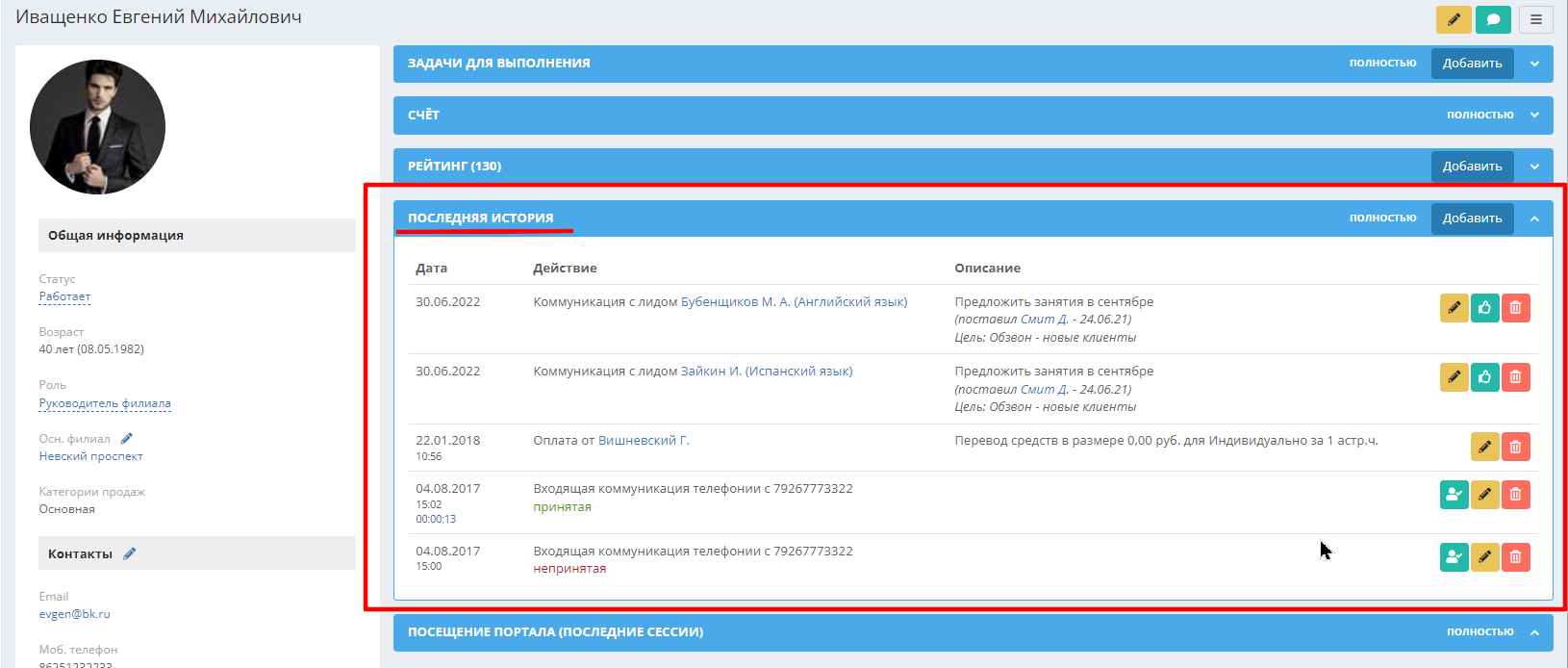Open lead Бубенщиков М. А. (Английский язык) link
The image size is (1568, 668).
(794, 302)
